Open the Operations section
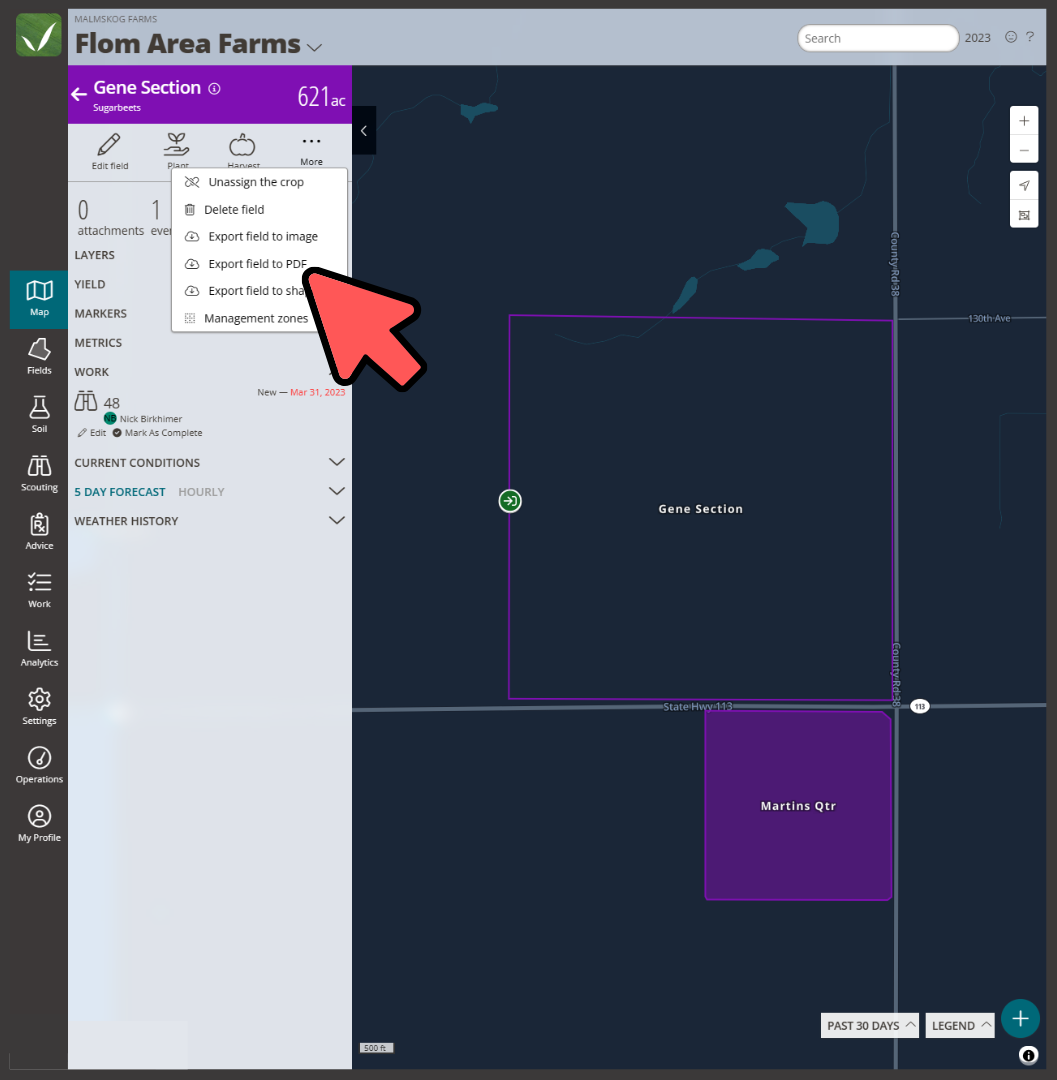The width and height of the screenshot is (1057, 1080). pos(39,765)
